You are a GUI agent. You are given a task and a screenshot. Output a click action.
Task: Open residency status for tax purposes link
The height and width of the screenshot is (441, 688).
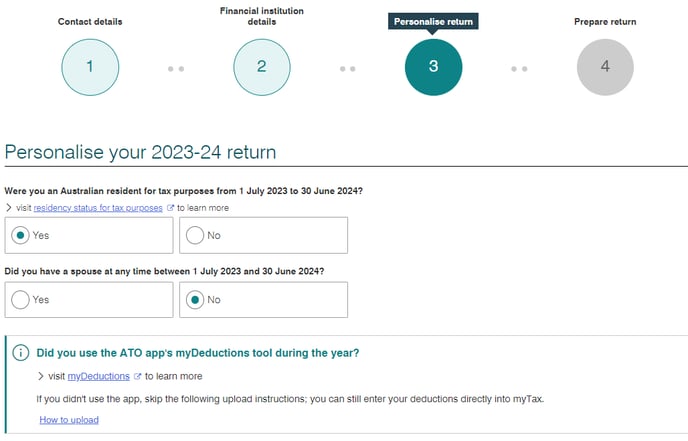click(x=98, y=208)
